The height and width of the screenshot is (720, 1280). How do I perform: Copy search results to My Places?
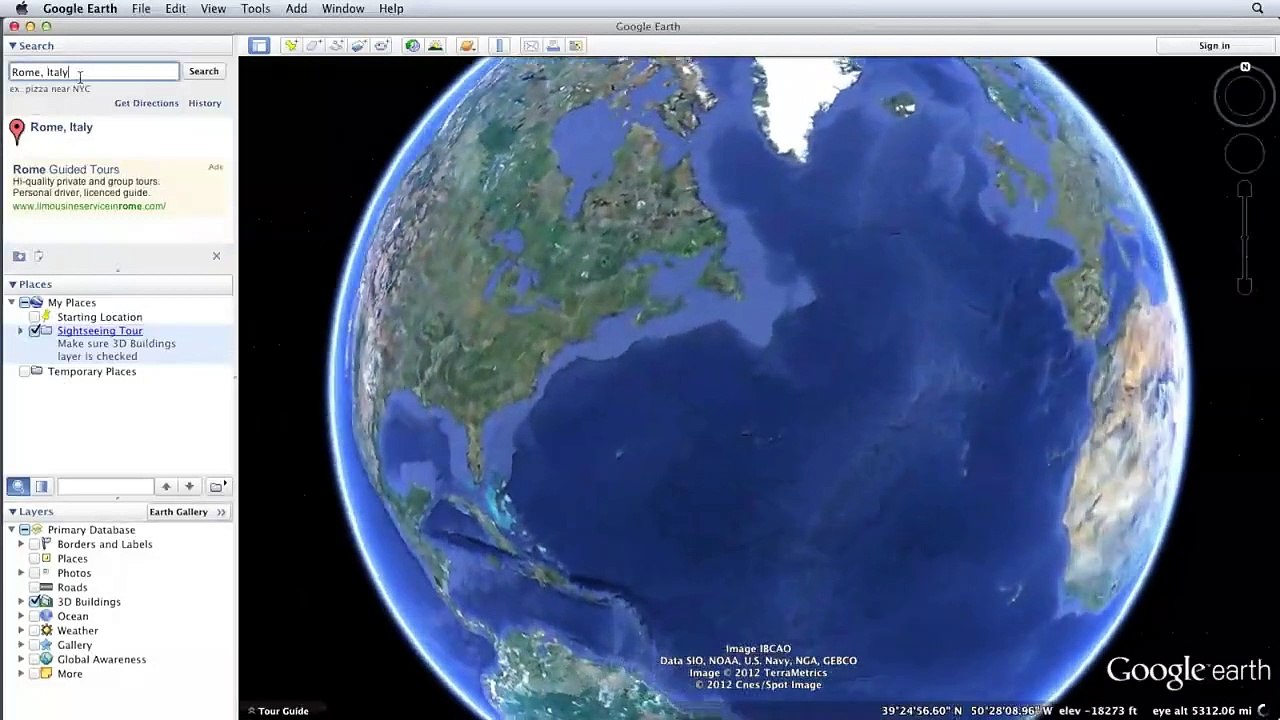tap(19, 256)
